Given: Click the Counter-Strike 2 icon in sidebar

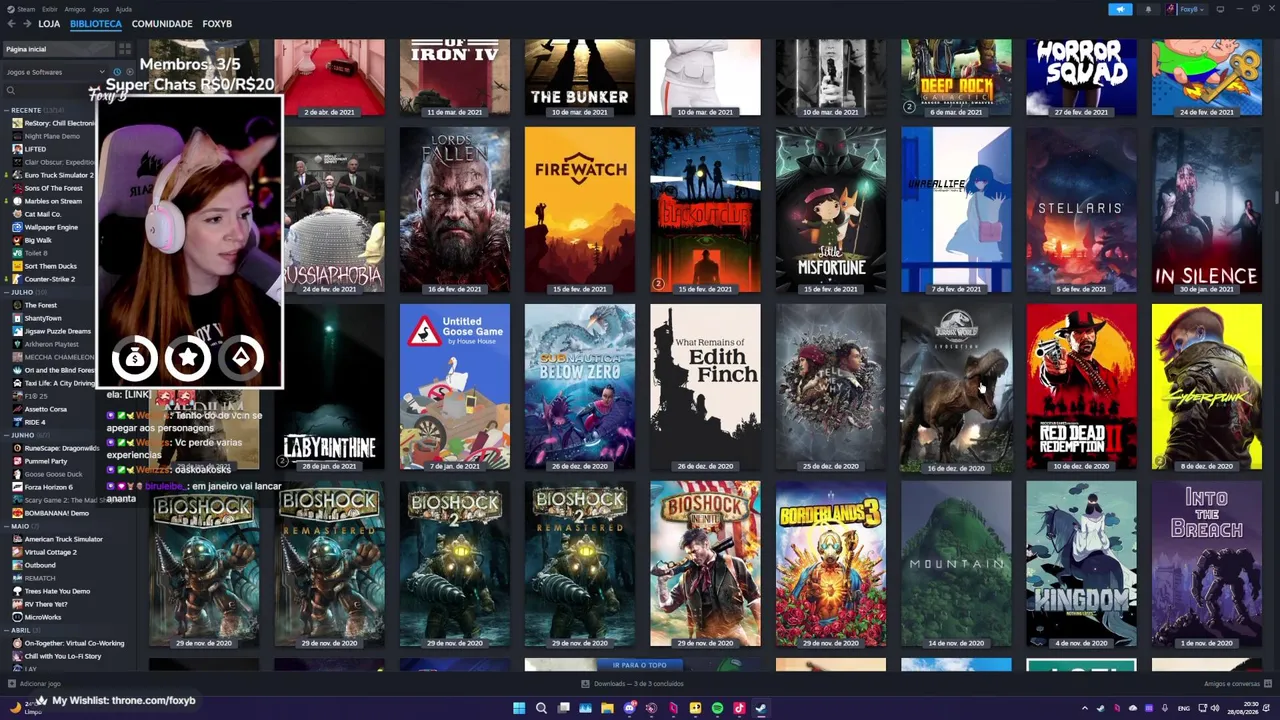Looking at the screenshot, I should [17, 279].
